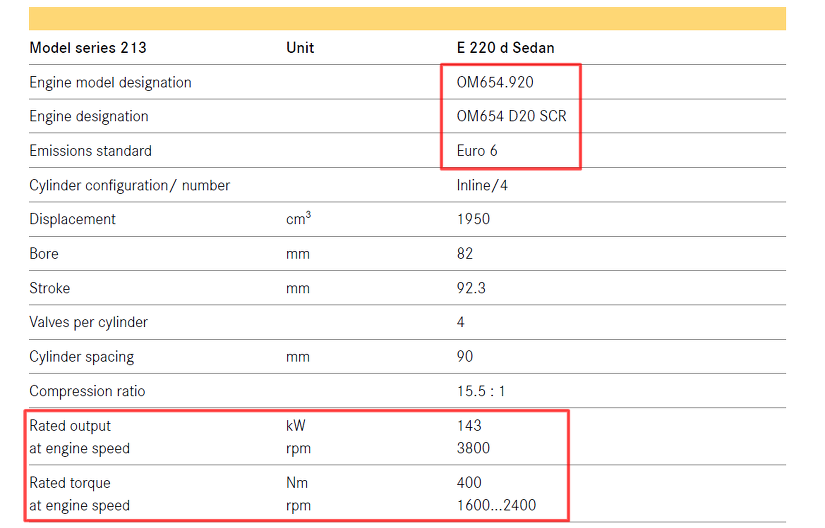Click 'at engine speed' under Rated output
This screenshot has height=528, width=825.
point(79,449)
